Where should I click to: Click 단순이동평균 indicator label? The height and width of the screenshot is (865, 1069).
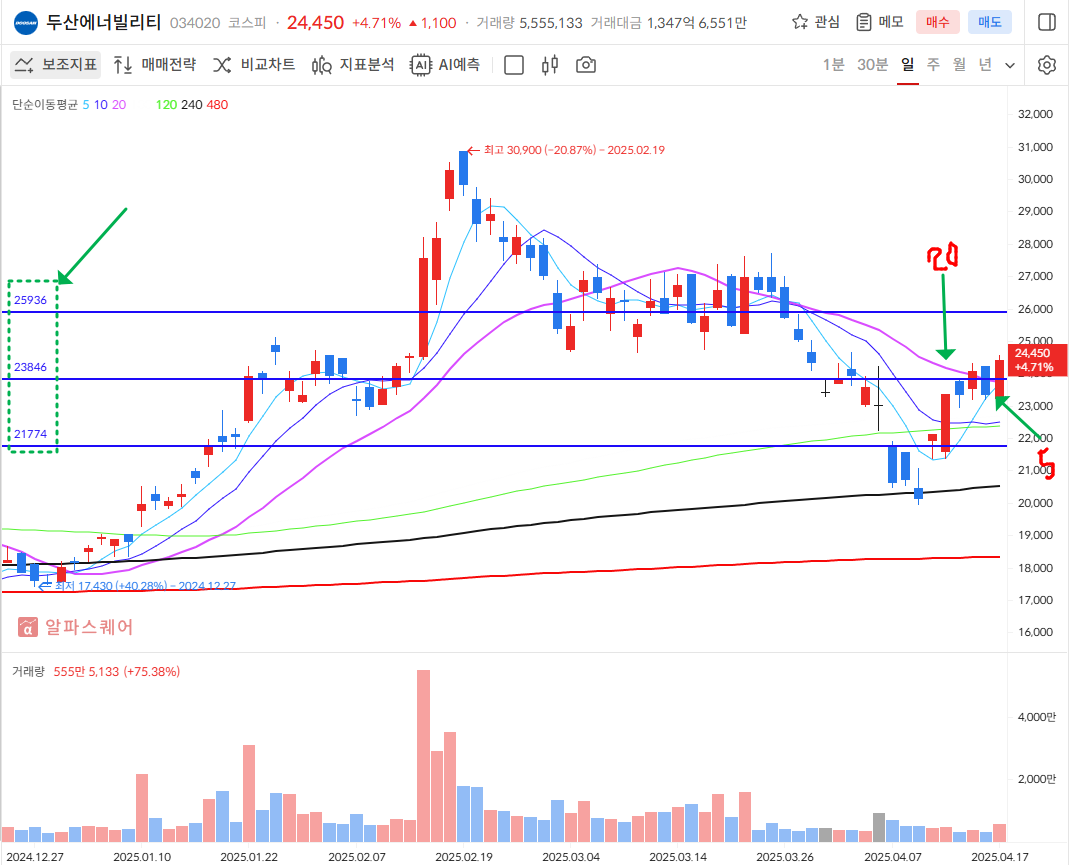point(45,105)
